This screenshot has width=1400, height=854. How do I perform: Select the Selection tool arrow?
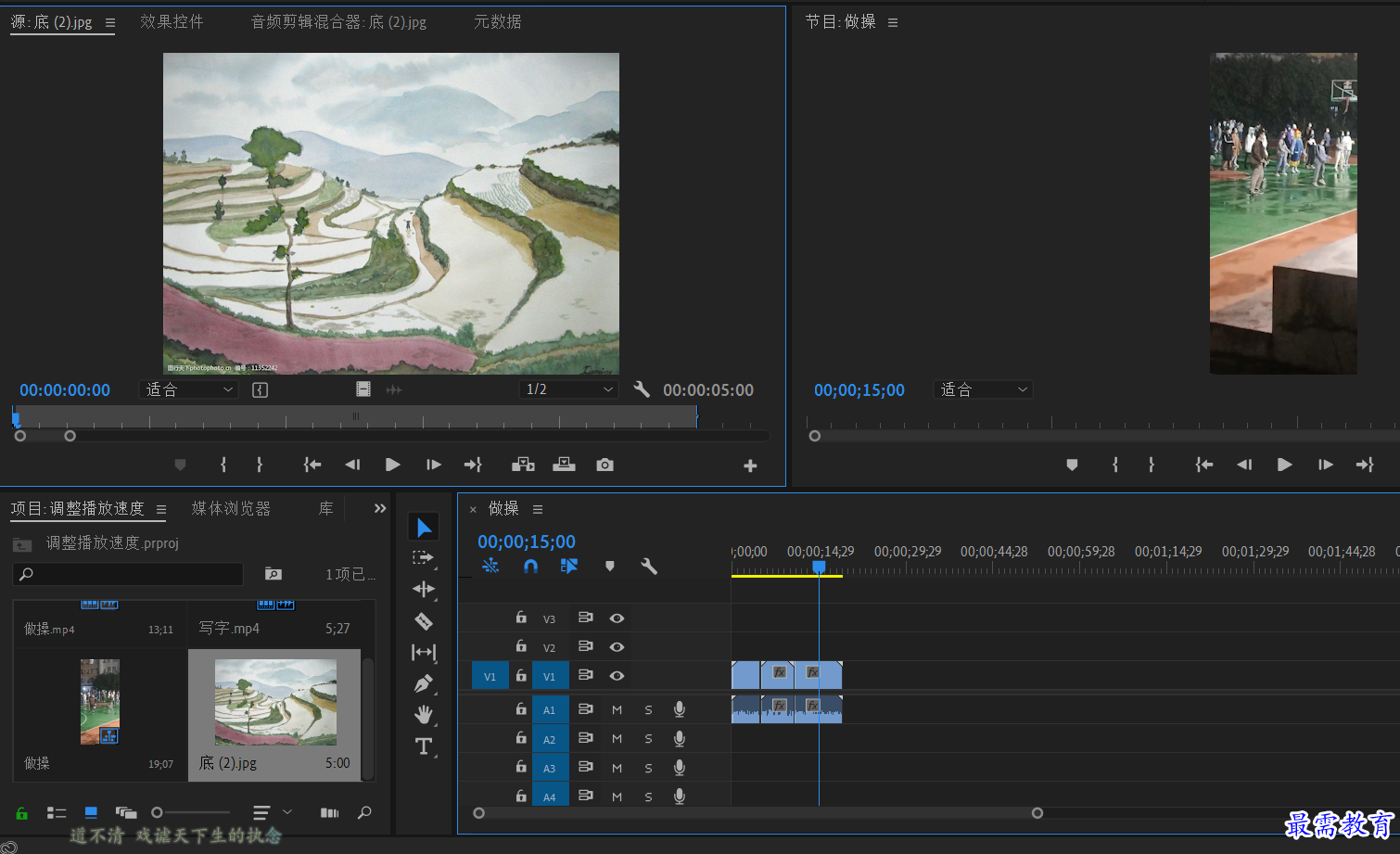coord(424,528)
